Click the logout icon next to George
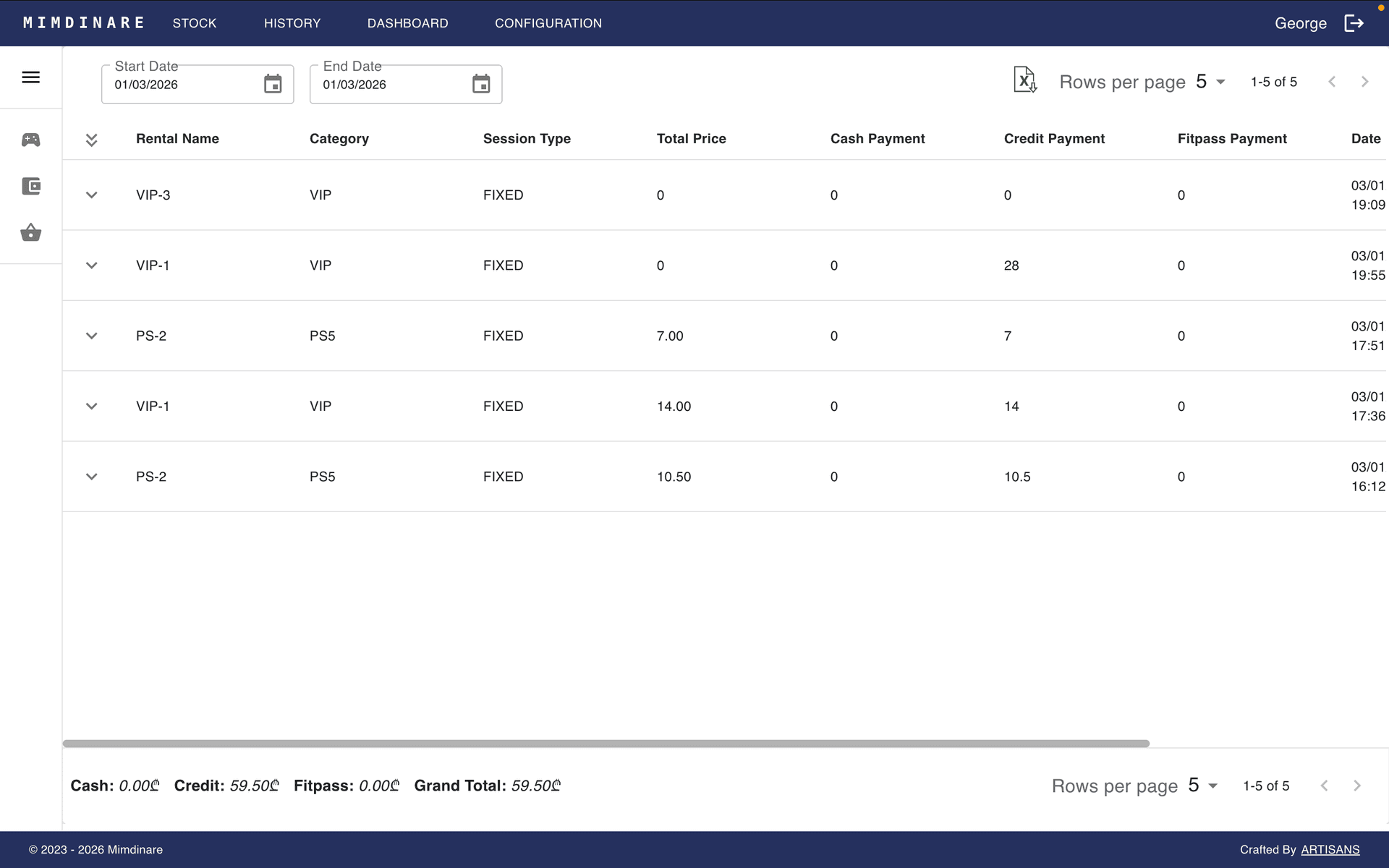Image resolution: width=1389 pixels, height=868 pixels. tap(1354, 23)
